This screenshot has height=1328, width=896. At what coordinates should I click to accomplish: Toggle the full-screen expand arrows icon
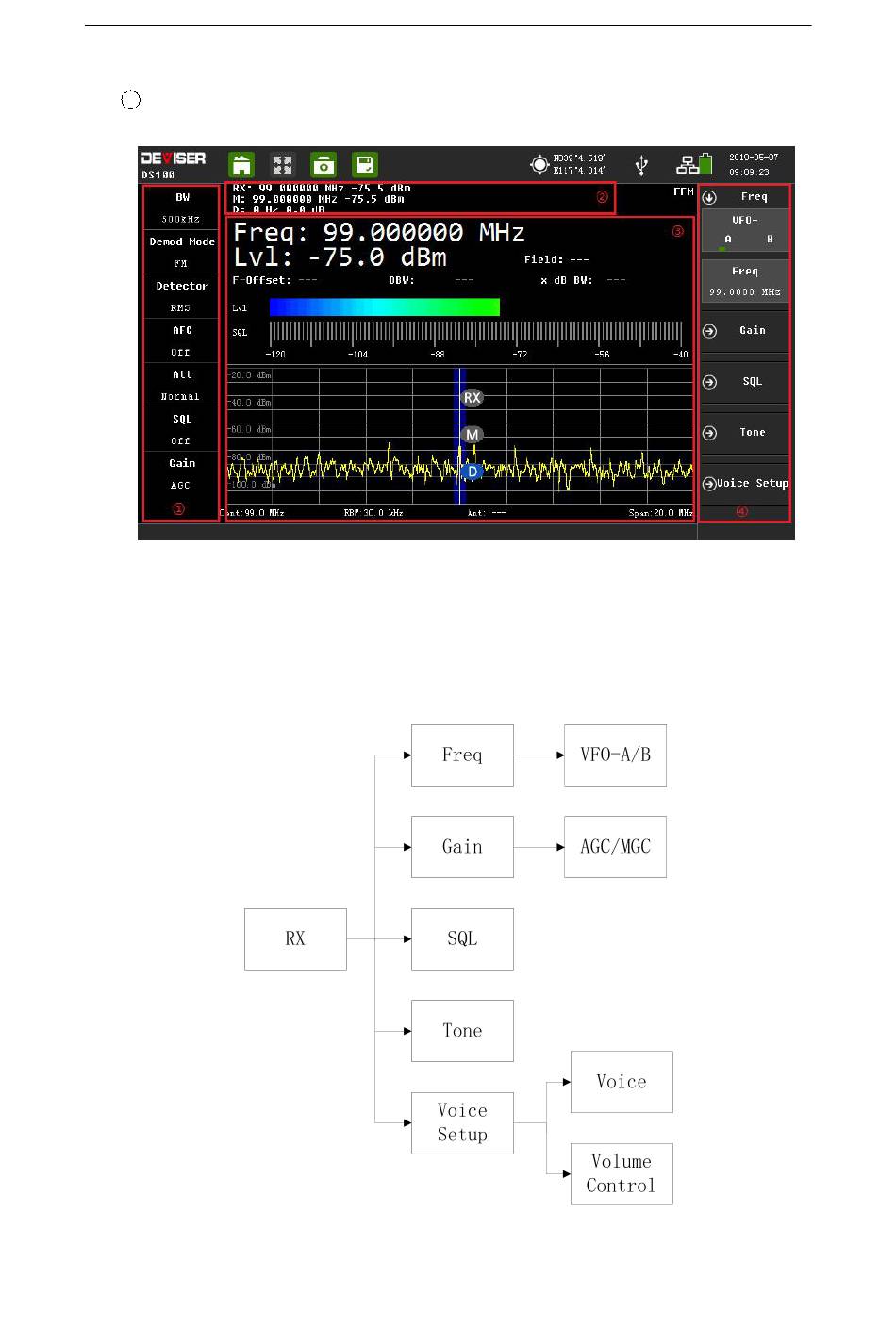click(282, 165)
